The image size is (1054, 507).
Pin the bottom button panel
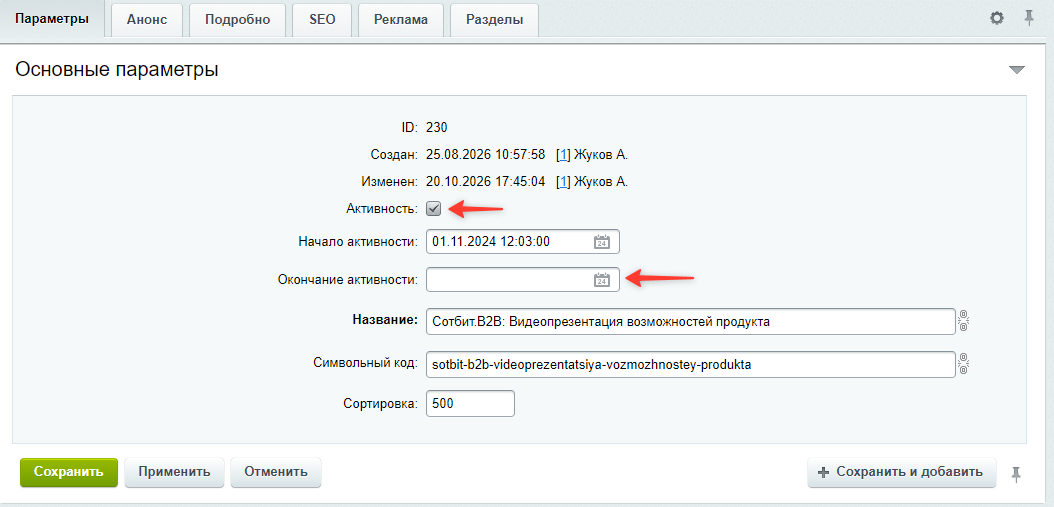(1016, 473)
